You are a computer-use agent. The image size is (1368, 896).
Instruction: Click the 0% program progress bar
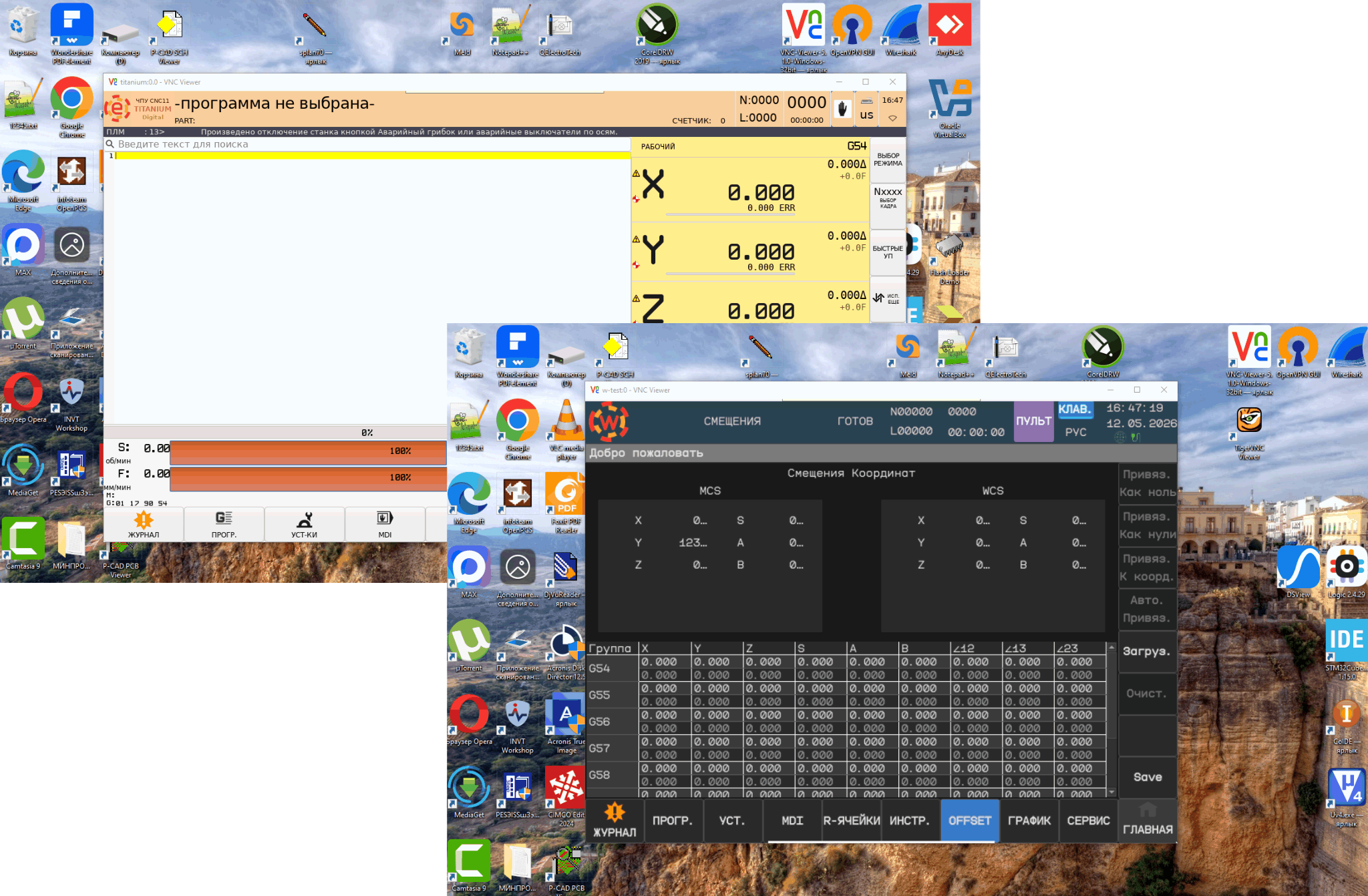pos(275,433)
